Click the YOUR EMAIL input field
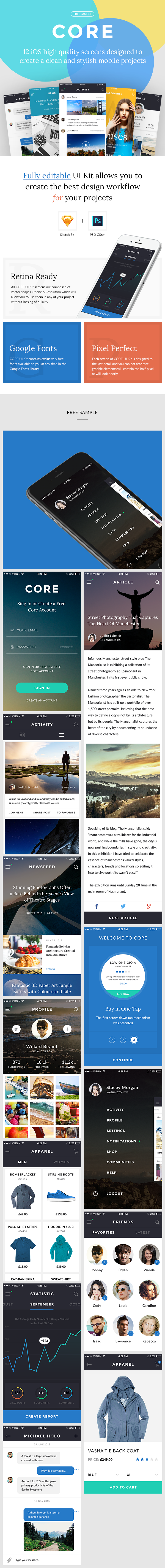Viewport: 165px width, 1568px height. tap(42, 630)
